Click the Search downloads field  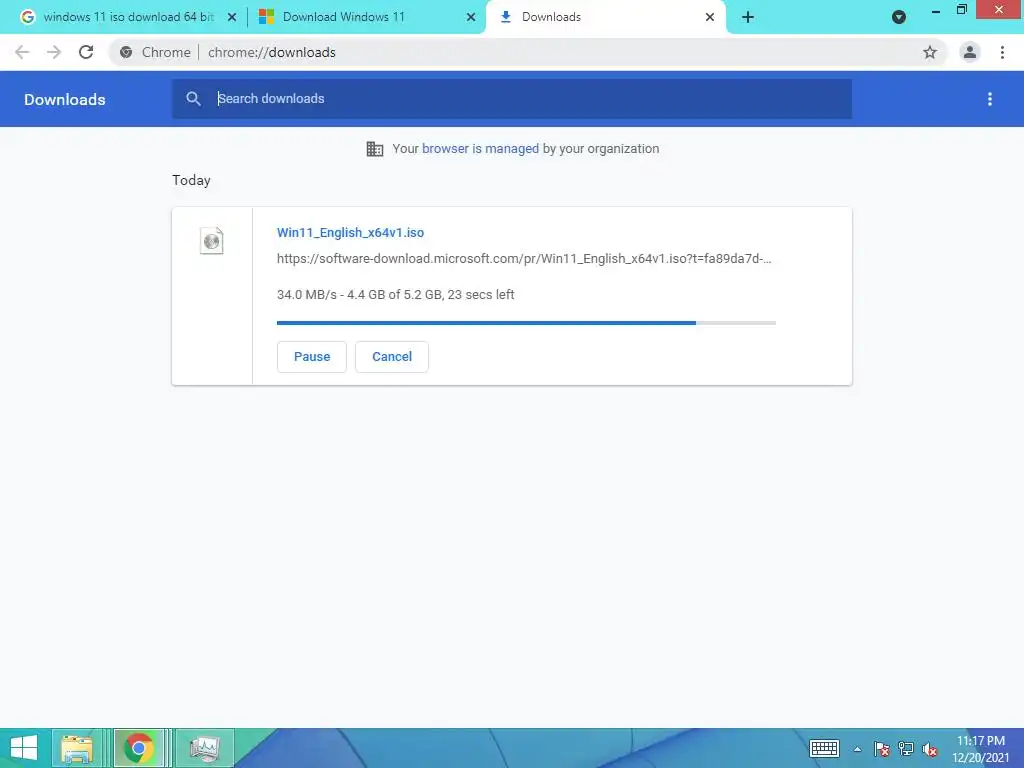(512, 99)
